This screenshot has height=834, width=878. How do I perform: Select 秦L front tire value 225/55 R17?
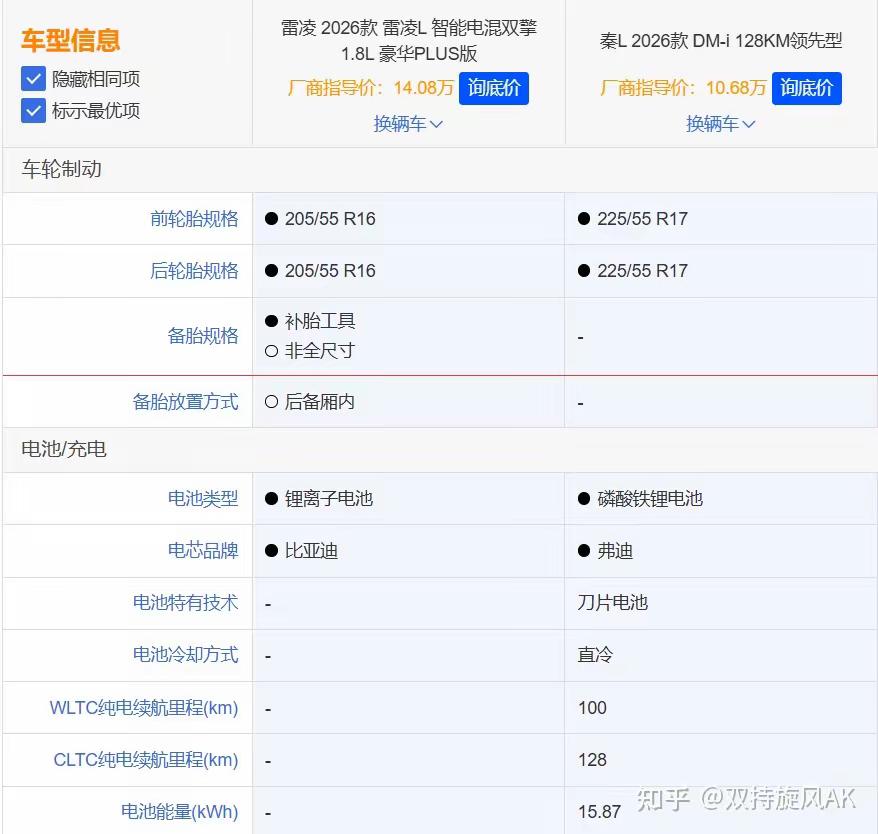tap(642, 218)
